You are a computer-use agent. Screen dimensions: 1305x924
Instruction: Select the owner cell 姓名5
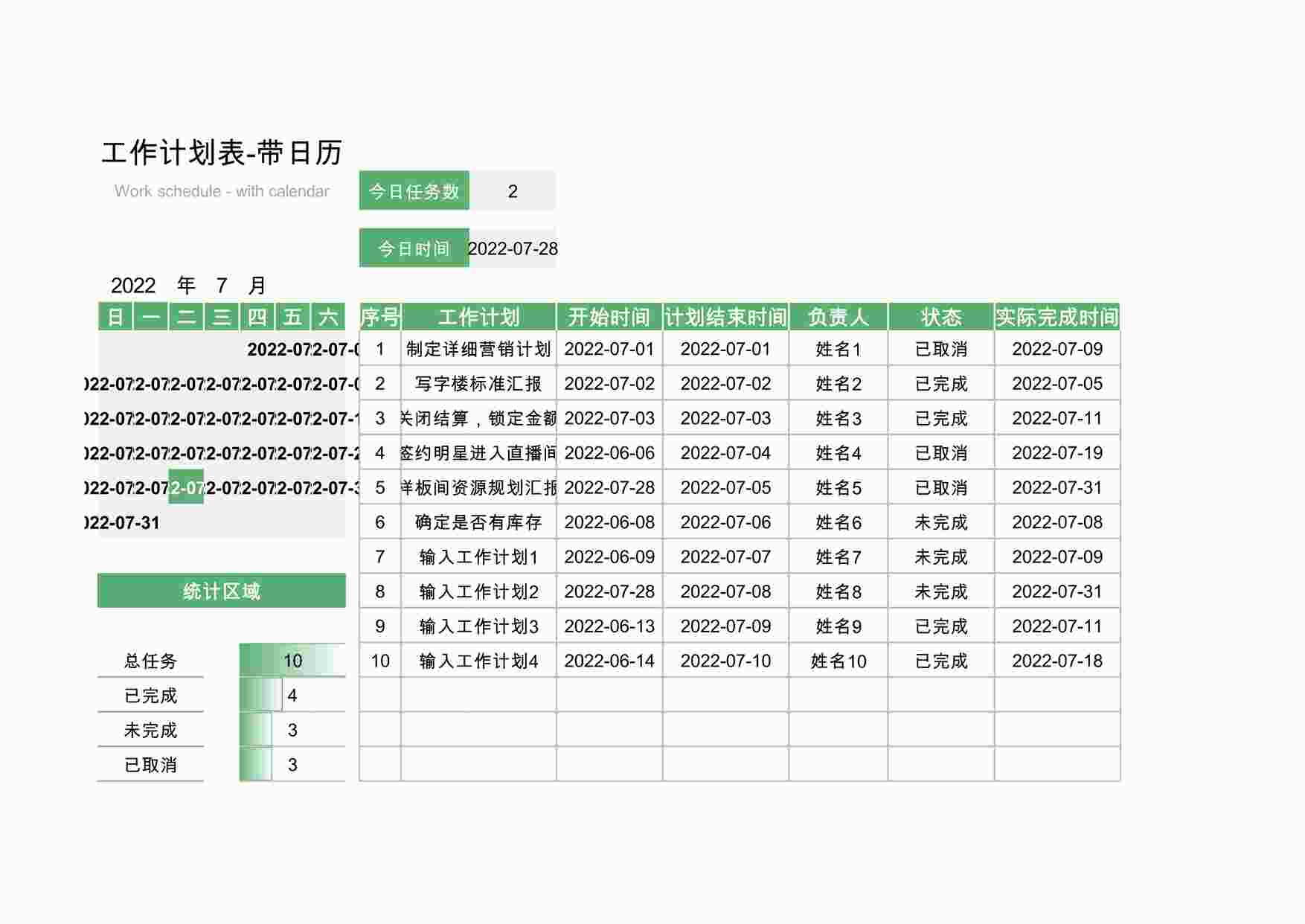[839, 487]
